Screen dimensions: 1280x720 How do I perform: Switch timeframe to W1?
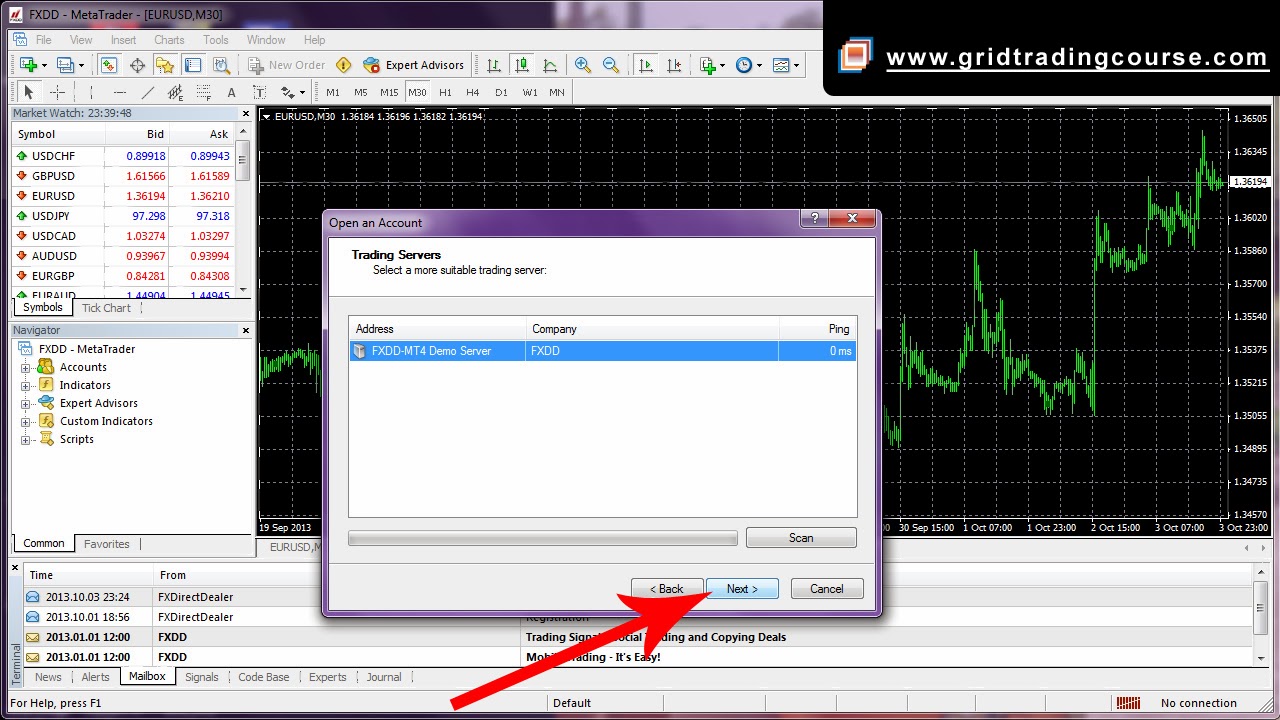(529, 92)
